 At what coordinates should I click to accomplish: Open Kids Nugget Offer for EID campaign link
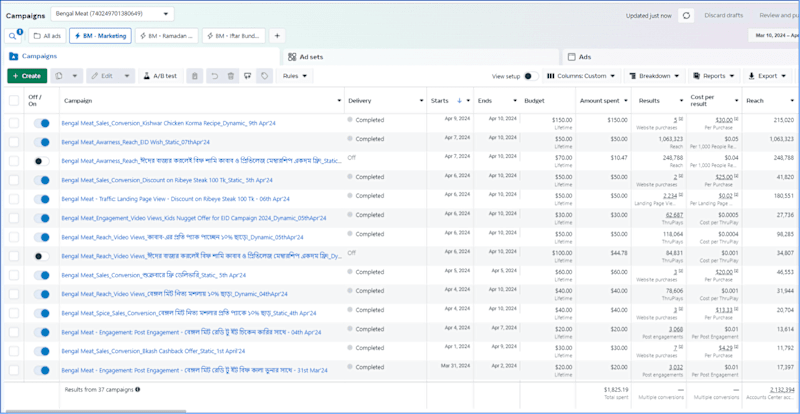click(194, 218)
